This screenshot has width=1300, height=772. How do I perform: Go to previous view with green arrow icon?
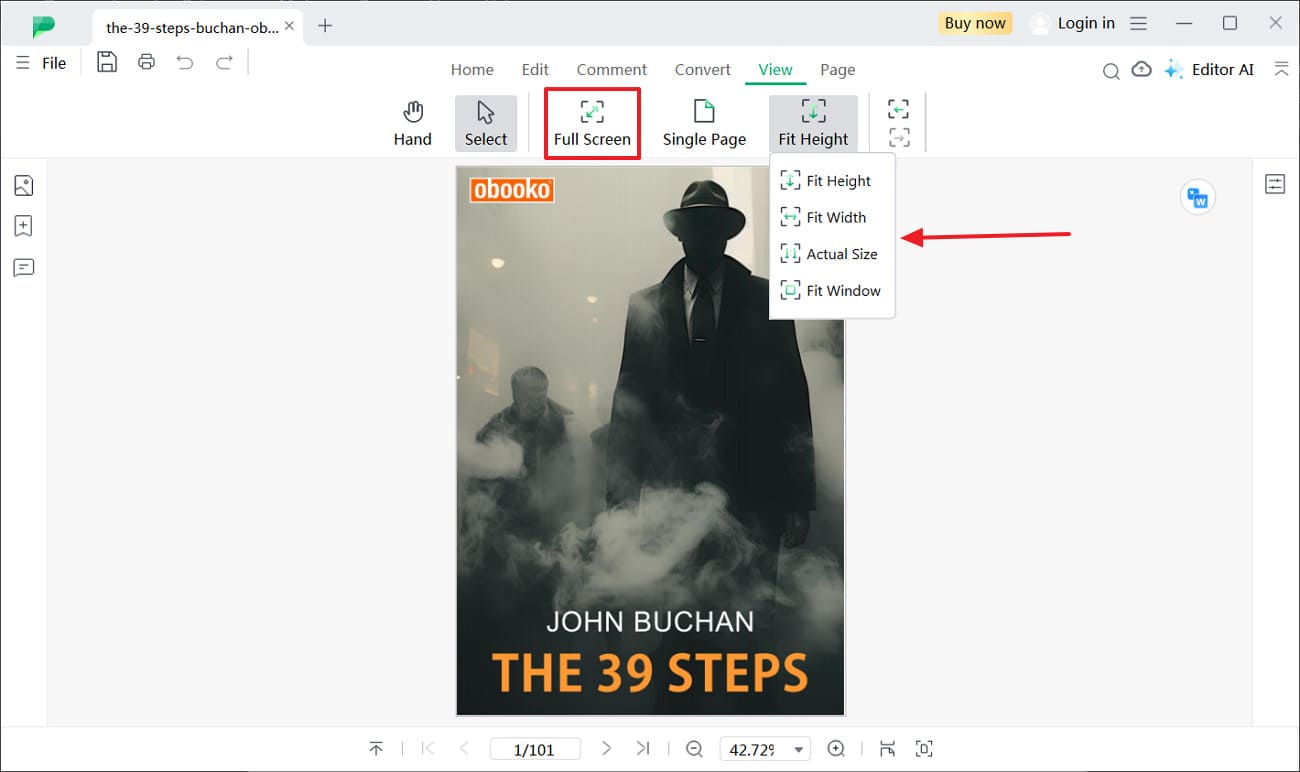(x=898, y=109)
